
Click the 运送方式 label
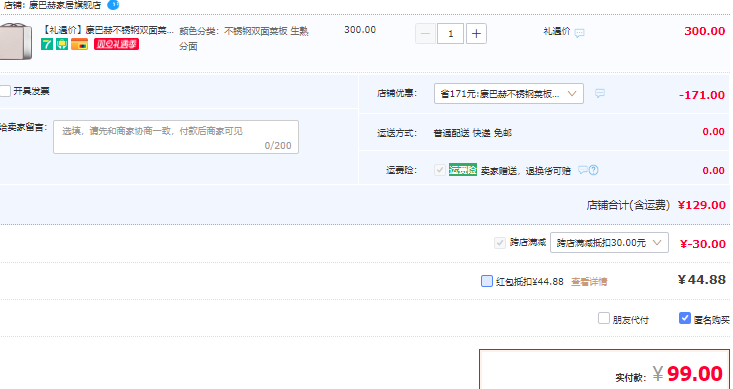397,133
